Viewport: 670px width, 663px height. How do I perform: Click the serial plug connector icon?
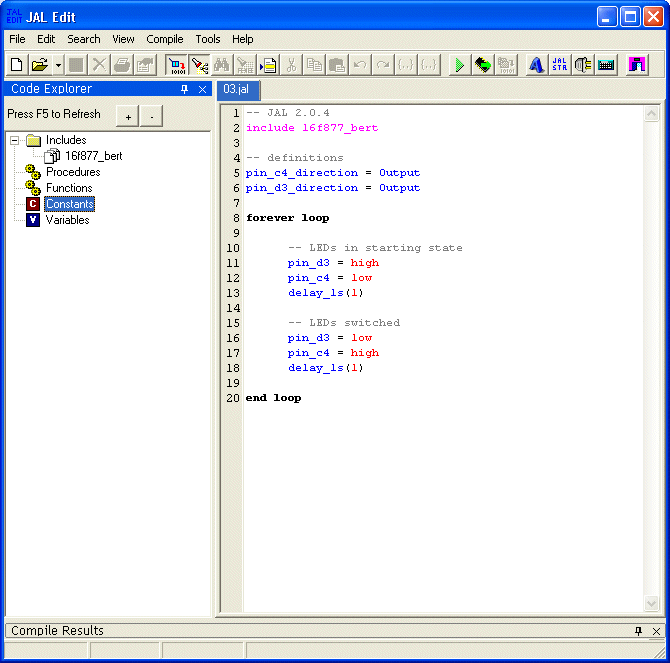click(x=583, y=65)
